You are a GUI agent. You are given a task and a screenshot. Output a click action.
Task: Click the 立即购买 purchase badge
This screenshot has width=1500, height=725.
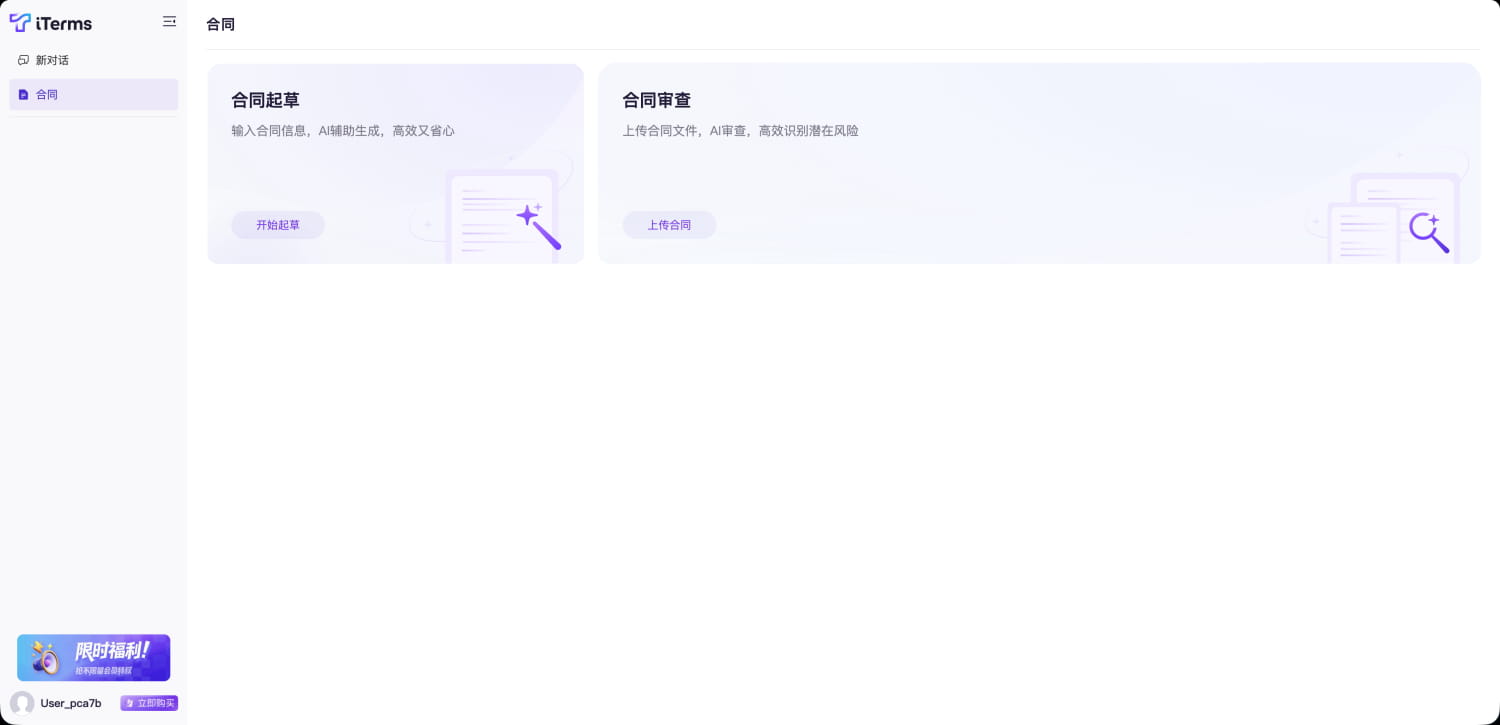pyautogui.click(x=149, y=703)
